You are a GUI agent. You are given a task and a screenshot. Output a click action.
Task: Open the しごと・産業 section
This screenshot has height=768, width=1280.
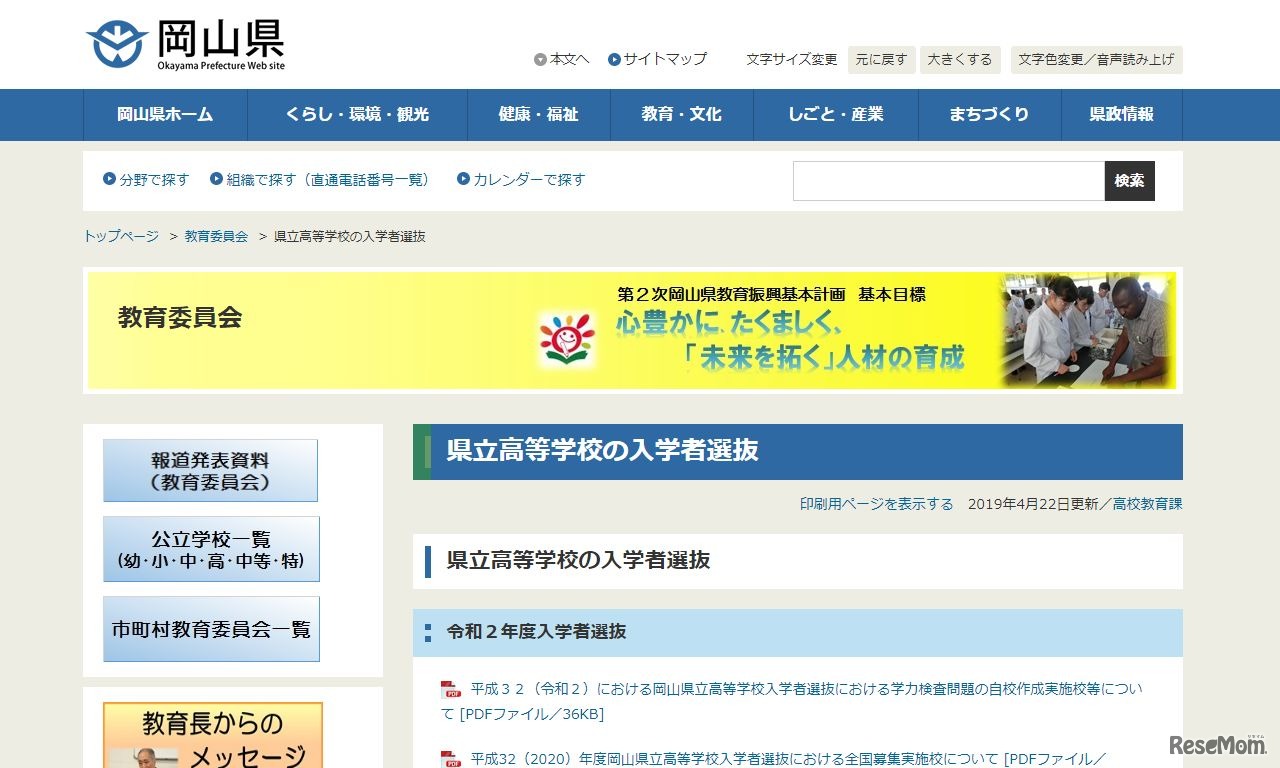point(836,114)
